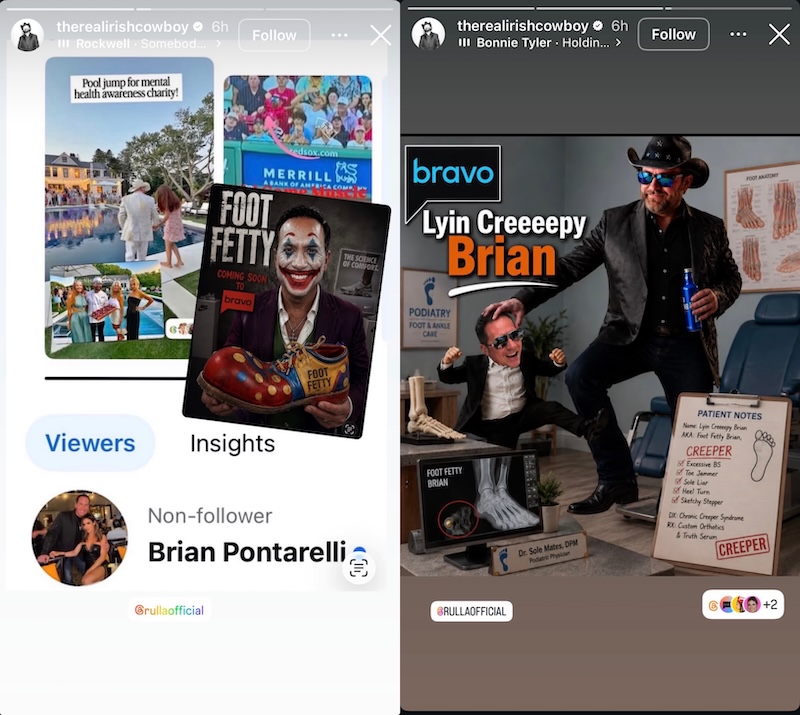The height and width of the screenshot is (715, 800).
Task: Click 'Pool jump for mental health awareness charity!' caption
Action: [126, 88]
